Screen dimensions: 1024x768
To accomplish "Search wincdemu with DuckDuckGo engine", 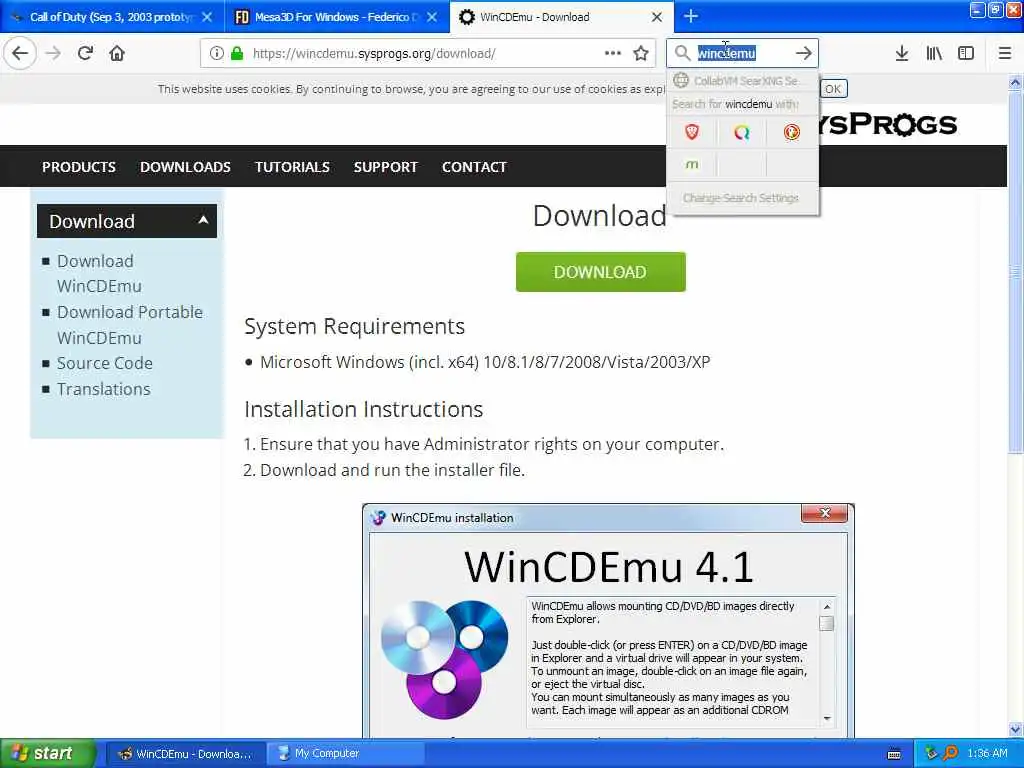I will [x=792, y=133].
